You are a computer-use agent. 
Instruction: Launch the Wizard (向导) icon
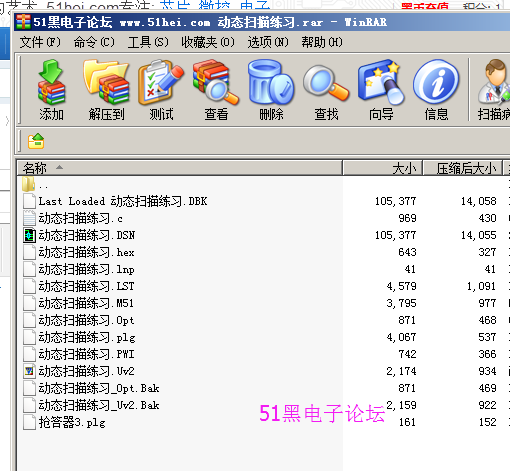tap(381, 90)
